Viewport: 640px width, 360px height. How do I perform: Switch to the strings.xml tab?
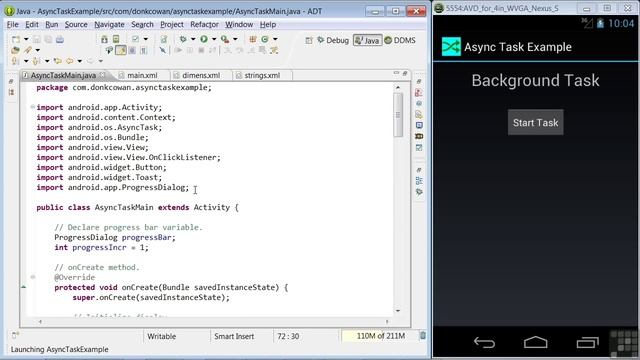[x=262, y=75]
